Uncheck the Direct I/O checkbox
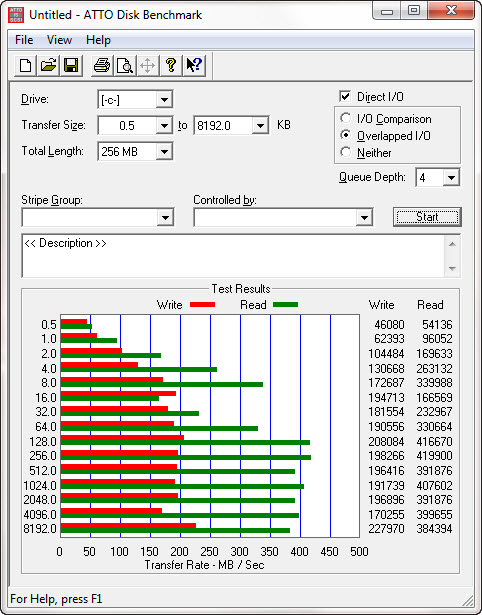The height and width of the screenshot is (615, 482). pos(345,96)
